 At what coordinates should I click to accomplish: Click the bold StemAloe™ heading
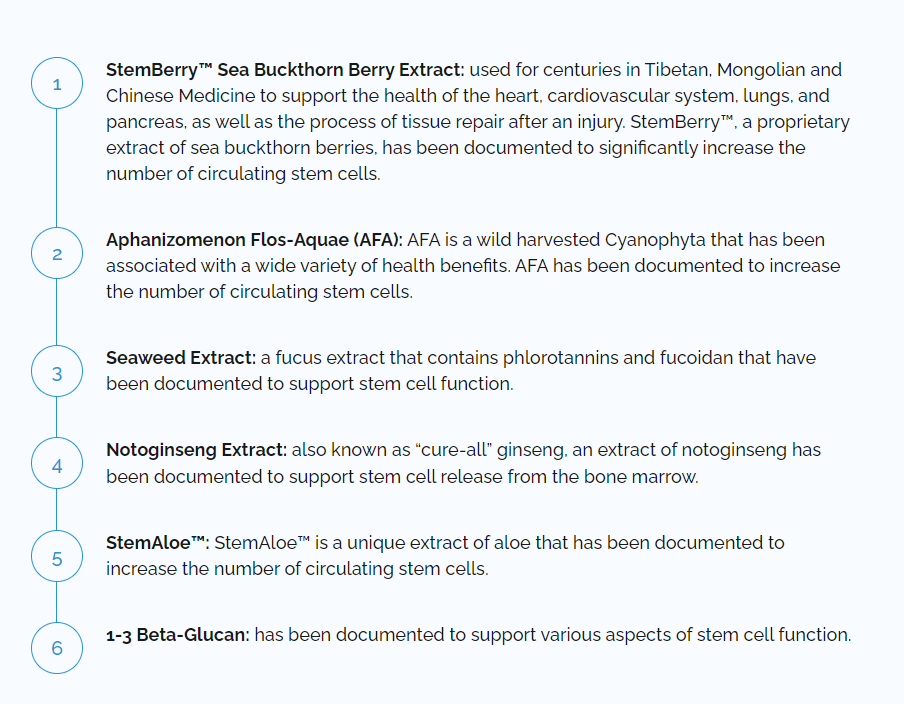click(157, 542)
